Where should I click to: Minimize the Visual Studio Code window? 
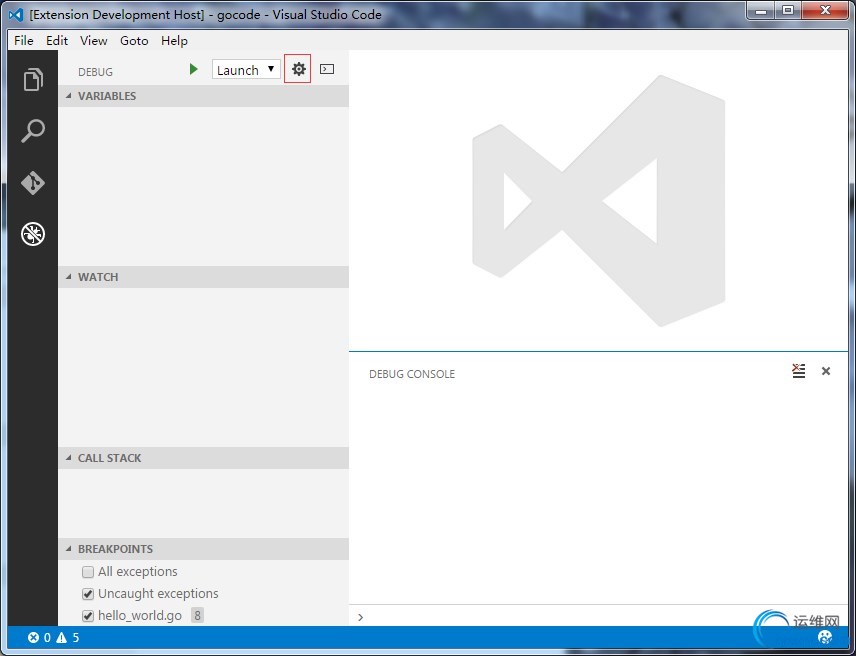point(761,10)
